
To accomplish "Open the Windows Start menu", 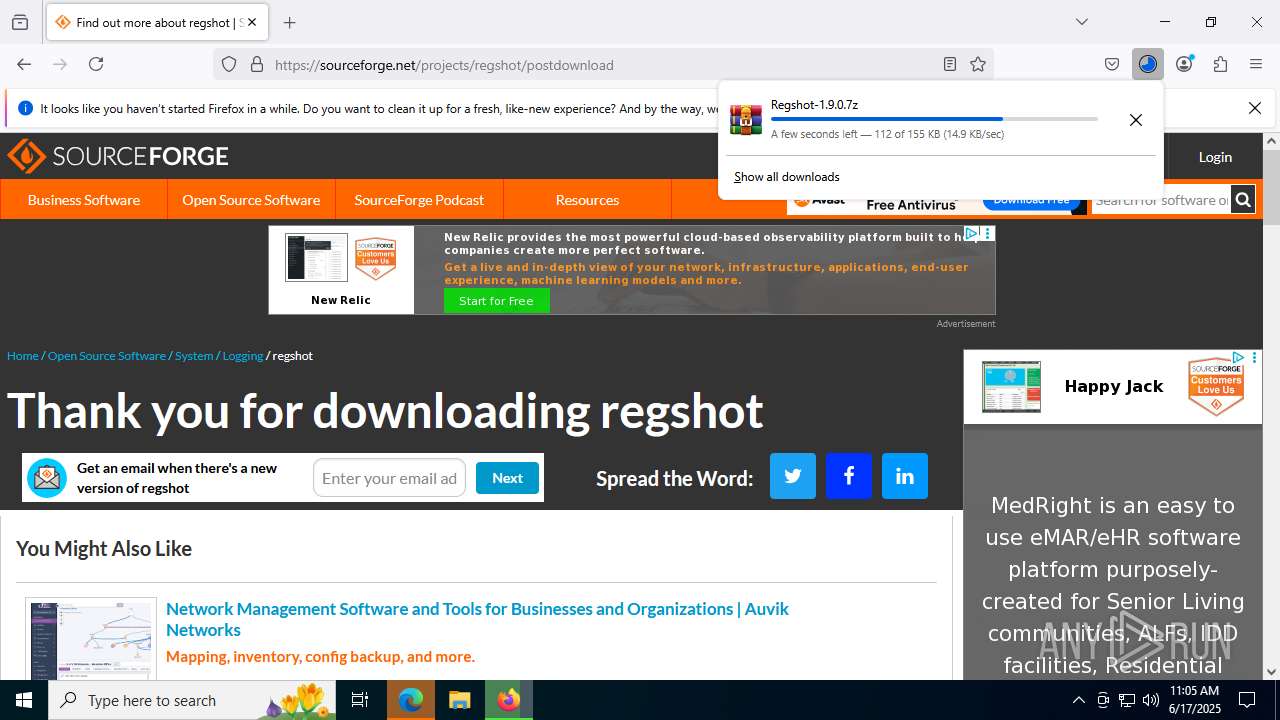I will tap(24, 700).
